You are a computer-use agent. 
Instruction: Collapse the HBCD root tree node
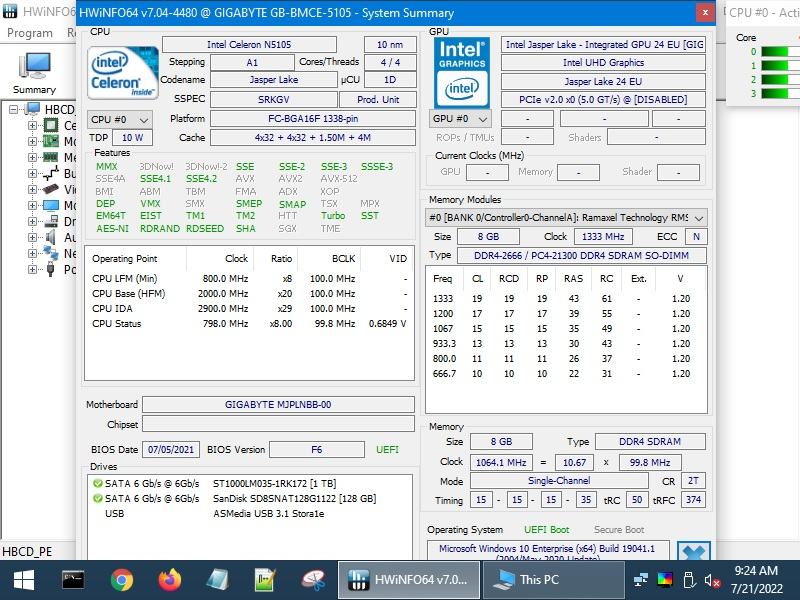(x=14, y=109)
